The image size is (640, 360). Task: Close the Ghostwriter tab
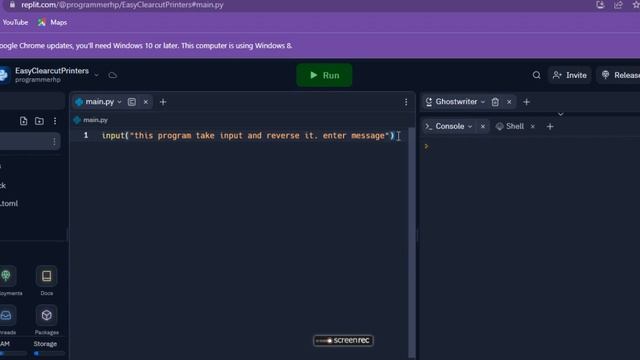coord(509,102)
